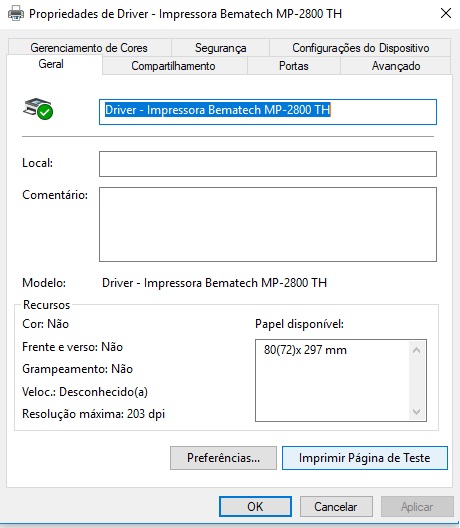Click scroll down arrow in paper list
Image resolution: width=460 pixels, height=528 pixels.
pos(417,411)
